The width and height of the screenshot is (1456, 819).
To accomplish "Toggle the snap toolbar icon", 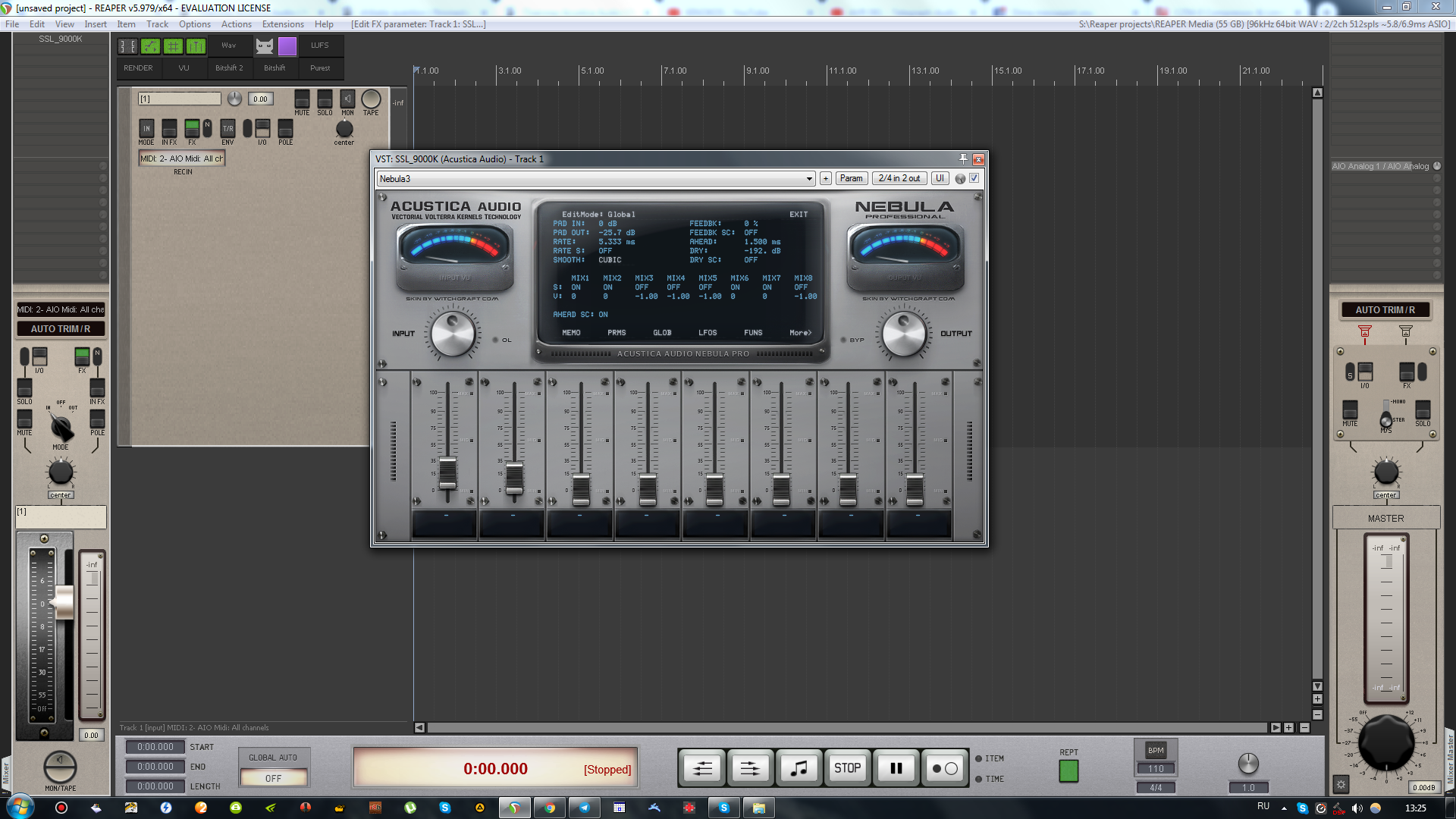I will pyautogui.click(x=196, y=46).
